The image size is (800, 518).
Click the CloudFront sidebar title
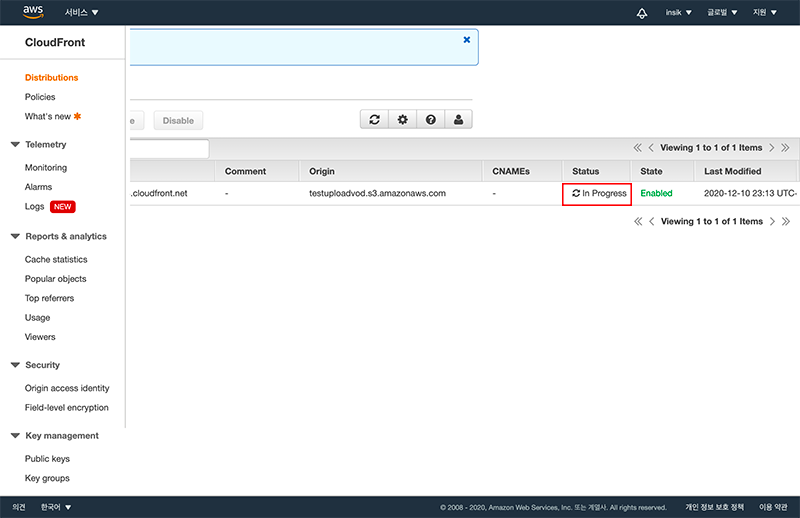point(55,42)
